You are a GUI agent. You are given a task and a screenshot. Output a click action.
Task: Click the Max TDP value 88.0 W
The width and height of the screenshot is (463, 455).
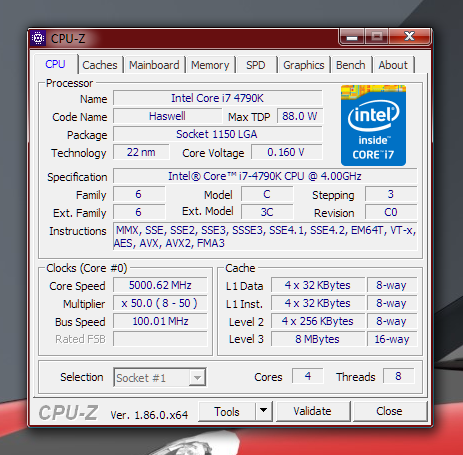pos(300,116)
